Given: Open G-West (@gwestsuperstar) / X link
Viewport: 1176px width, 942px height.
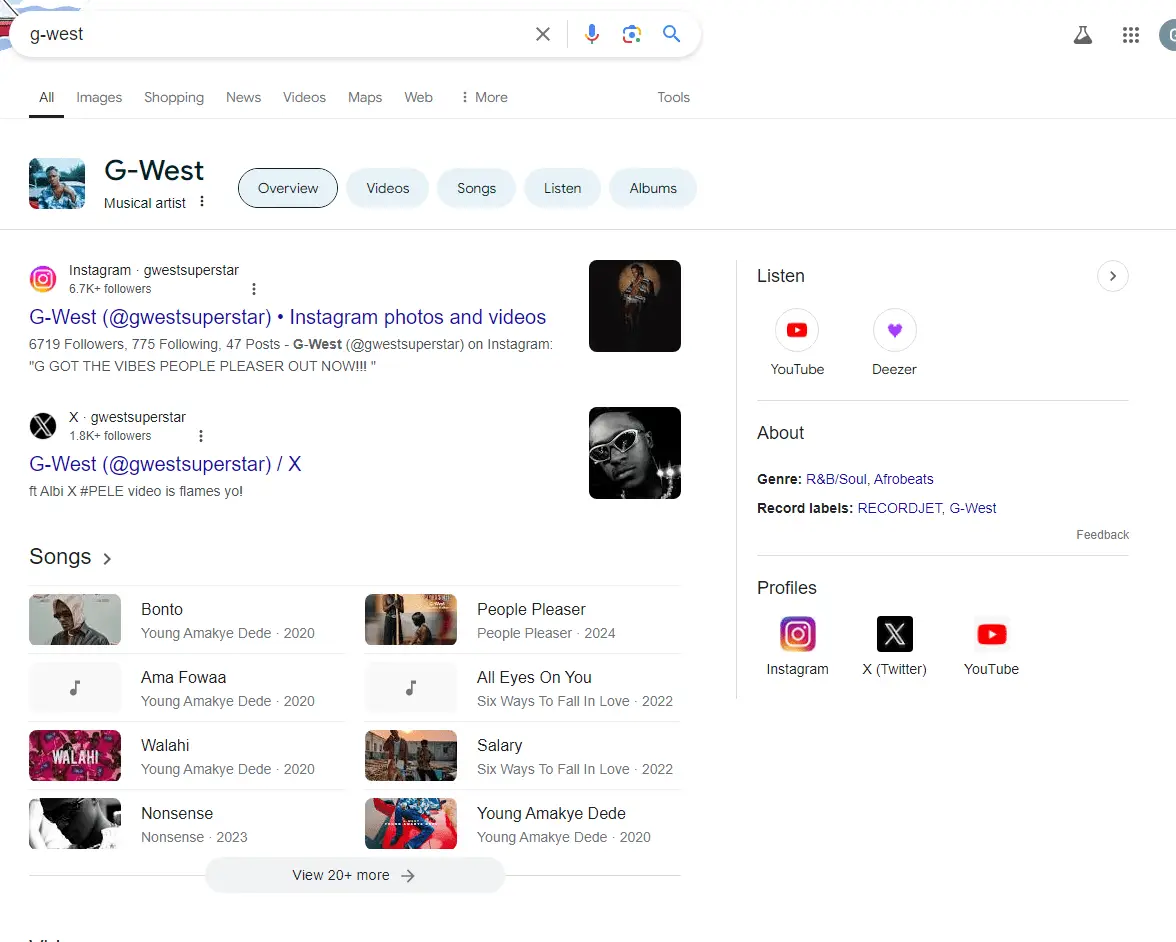Looking at the screenshot, I should point(165,464).
